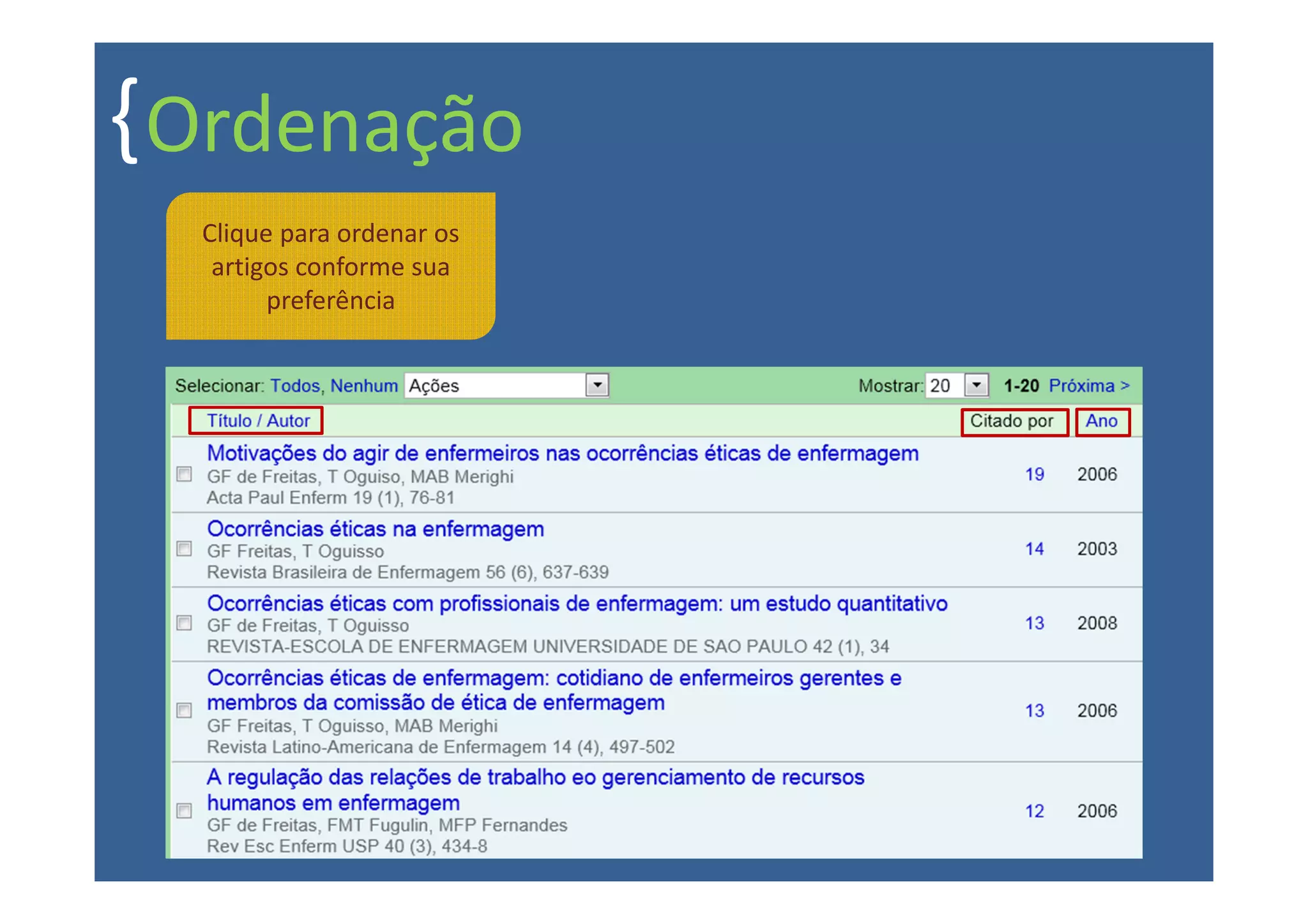The width and height of the screenshot is (1308, 924).
Task: Click the year 2008 text
Action: [1097, 623]
